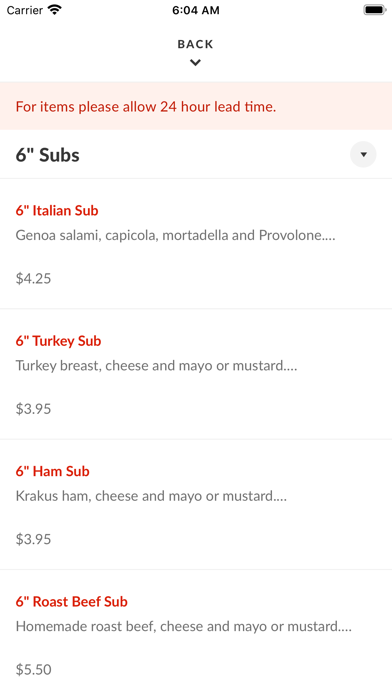The height and width of the screenshot is (696, 392).
Task: Expand the 6" Subs category dropdown arrow
Action: [363, 154]
